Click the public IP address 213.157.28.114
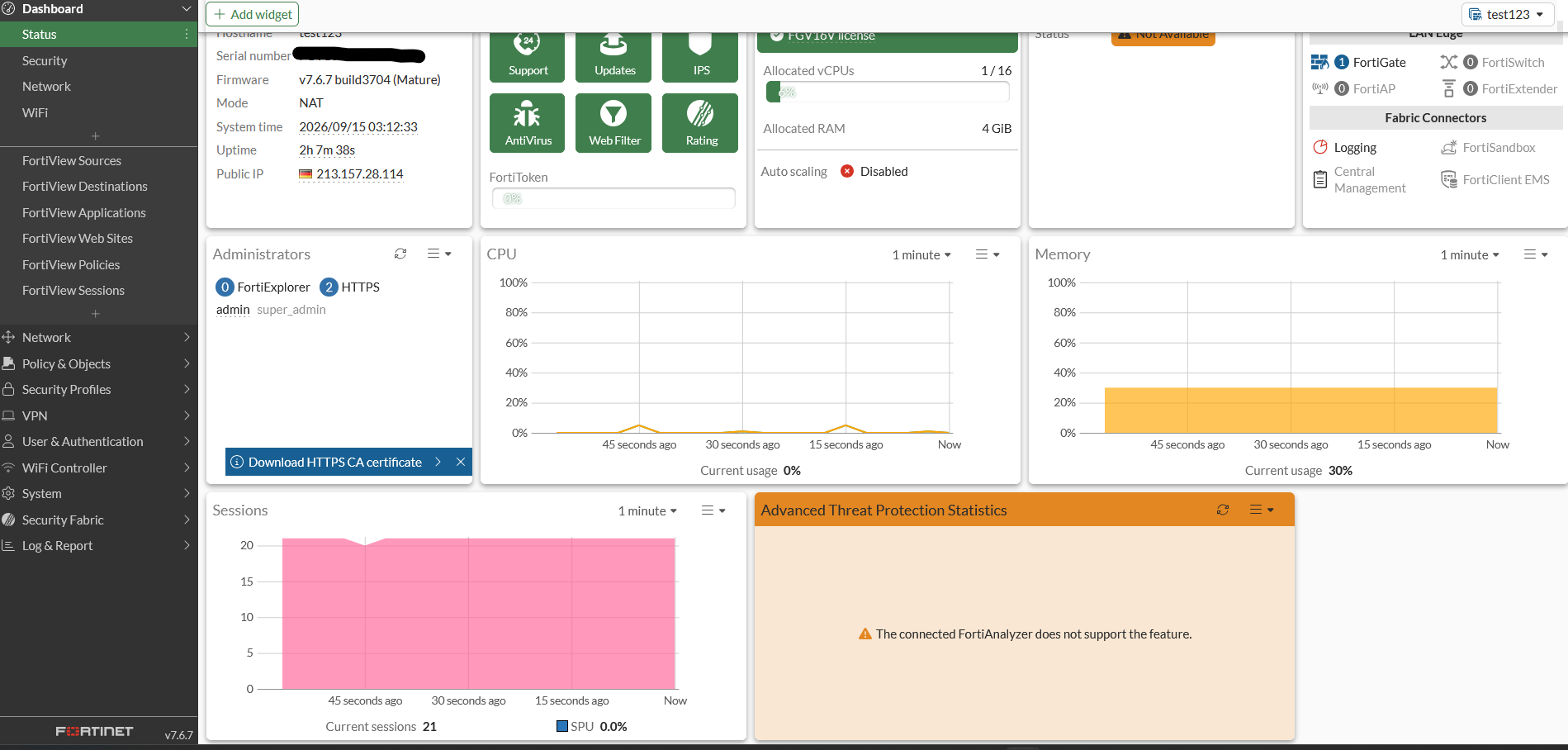The image size is (1568, 750). pos(360,174)
